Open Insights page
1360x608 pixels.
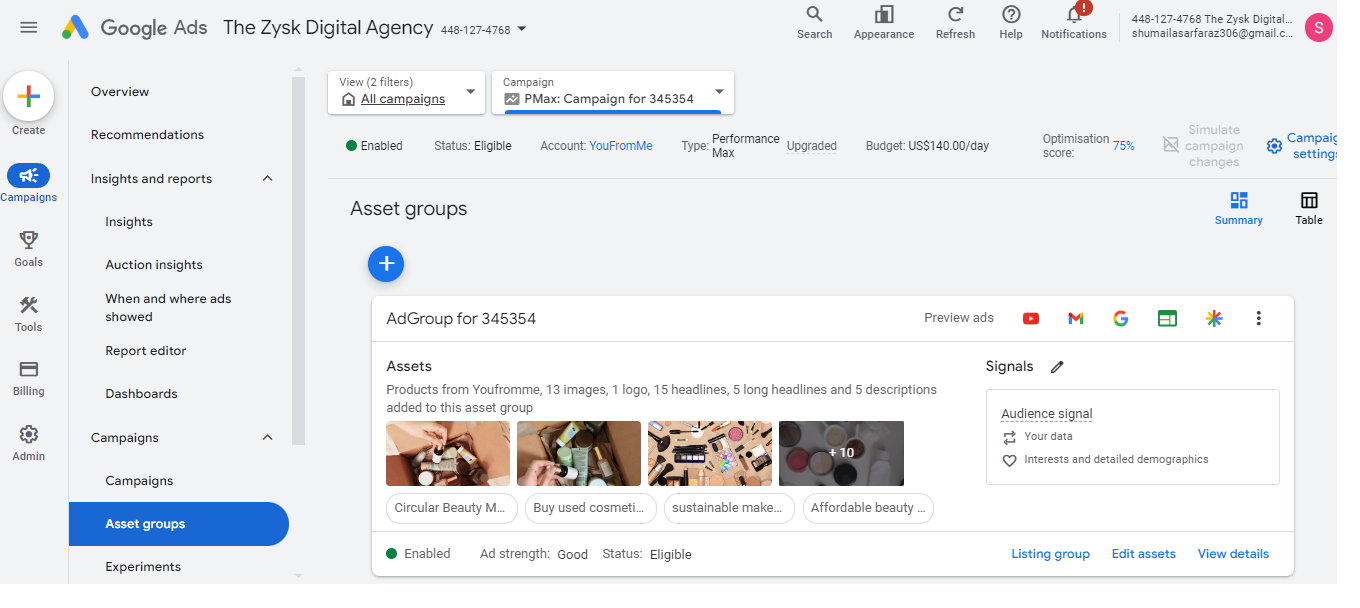pyautogui.click(x=129, y=221)
